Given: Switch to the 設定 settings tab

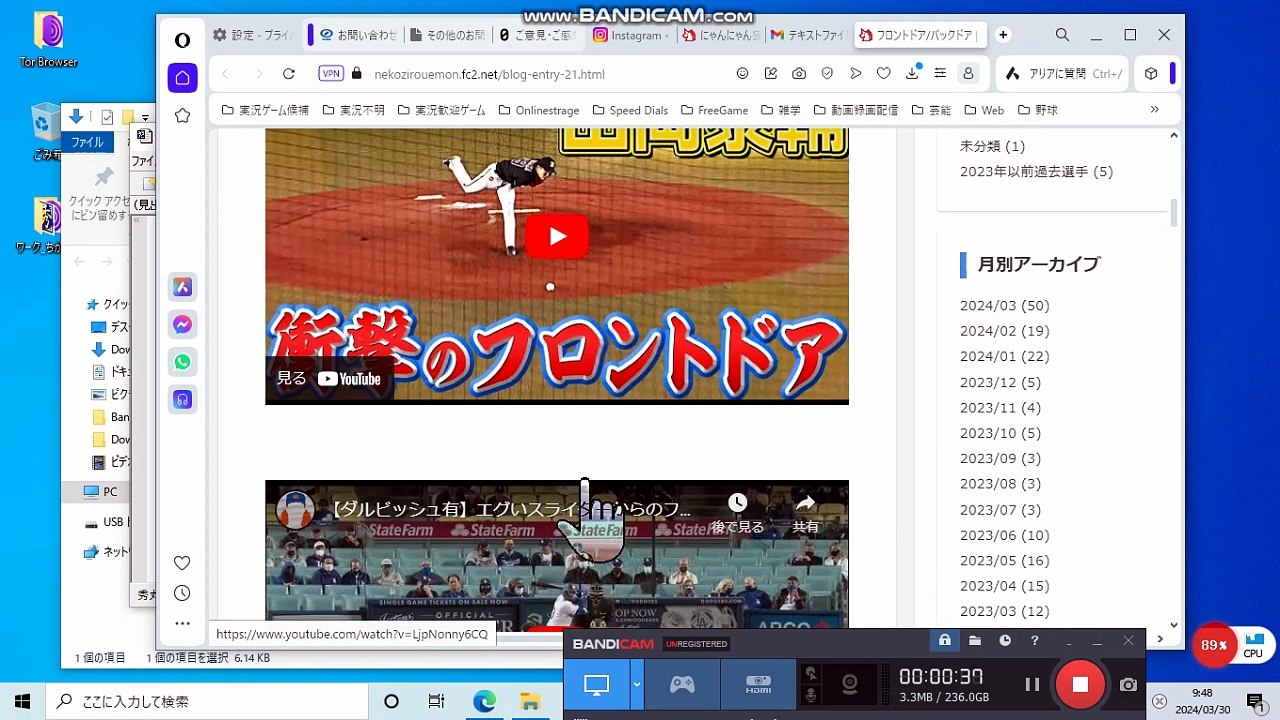Looking at the screenshot, I should 252,35.
